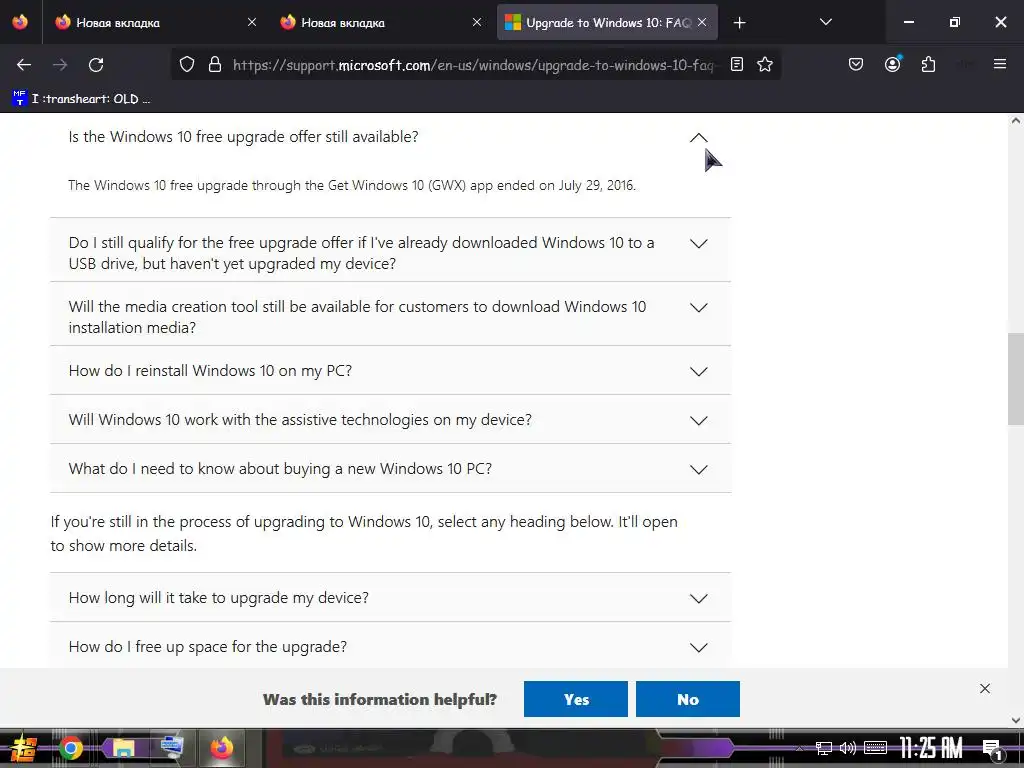Close the first Новая вкладка tab
1024x768 pixels.
(252, 22)
